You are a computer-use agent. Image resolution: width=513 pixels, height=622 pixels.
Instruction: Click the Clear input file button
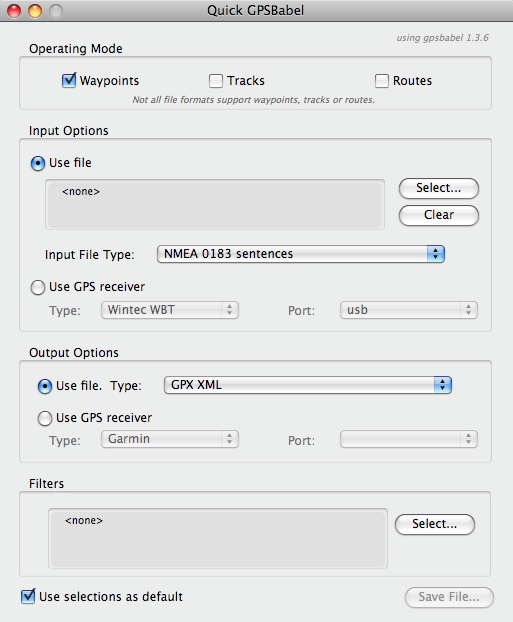click(439, 215)
